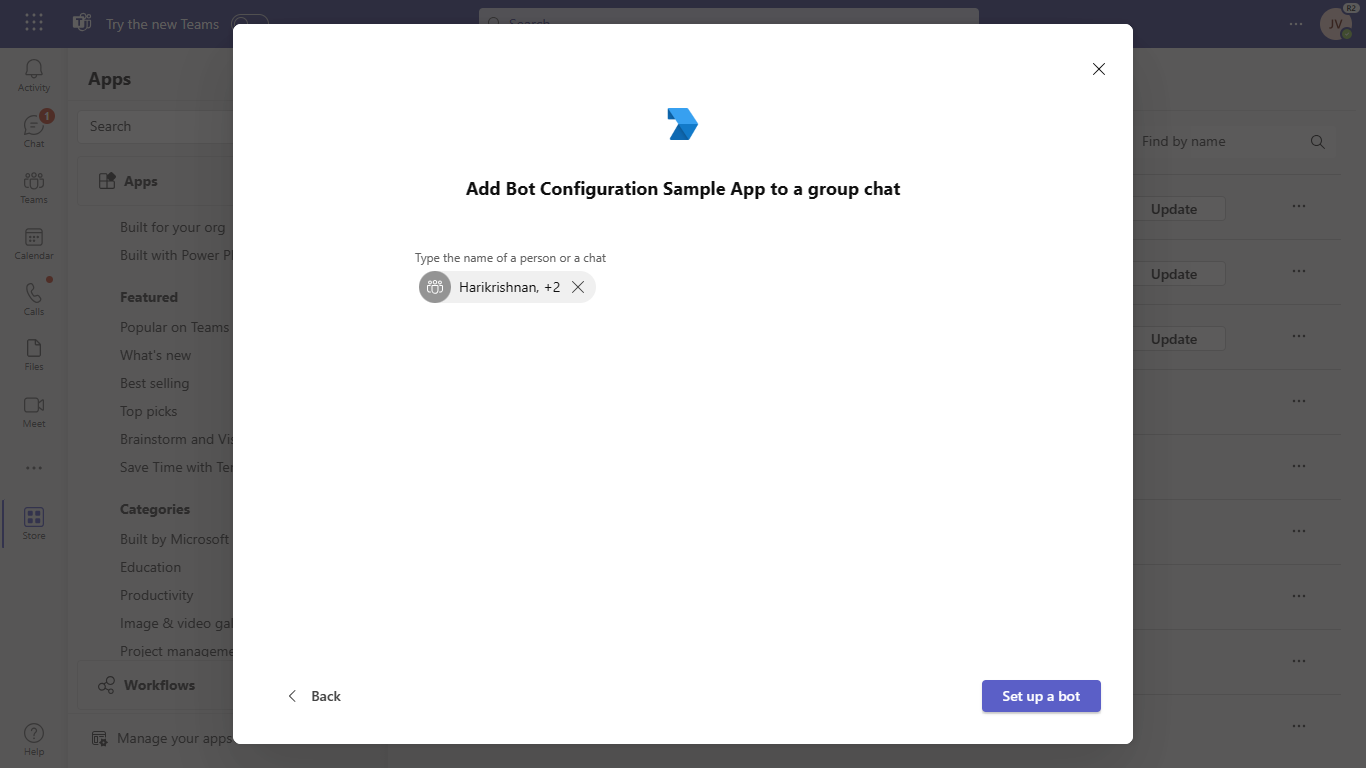Select Best selling
The height and width of the screenshot is (768, 1366).
[x=154, y=383]
